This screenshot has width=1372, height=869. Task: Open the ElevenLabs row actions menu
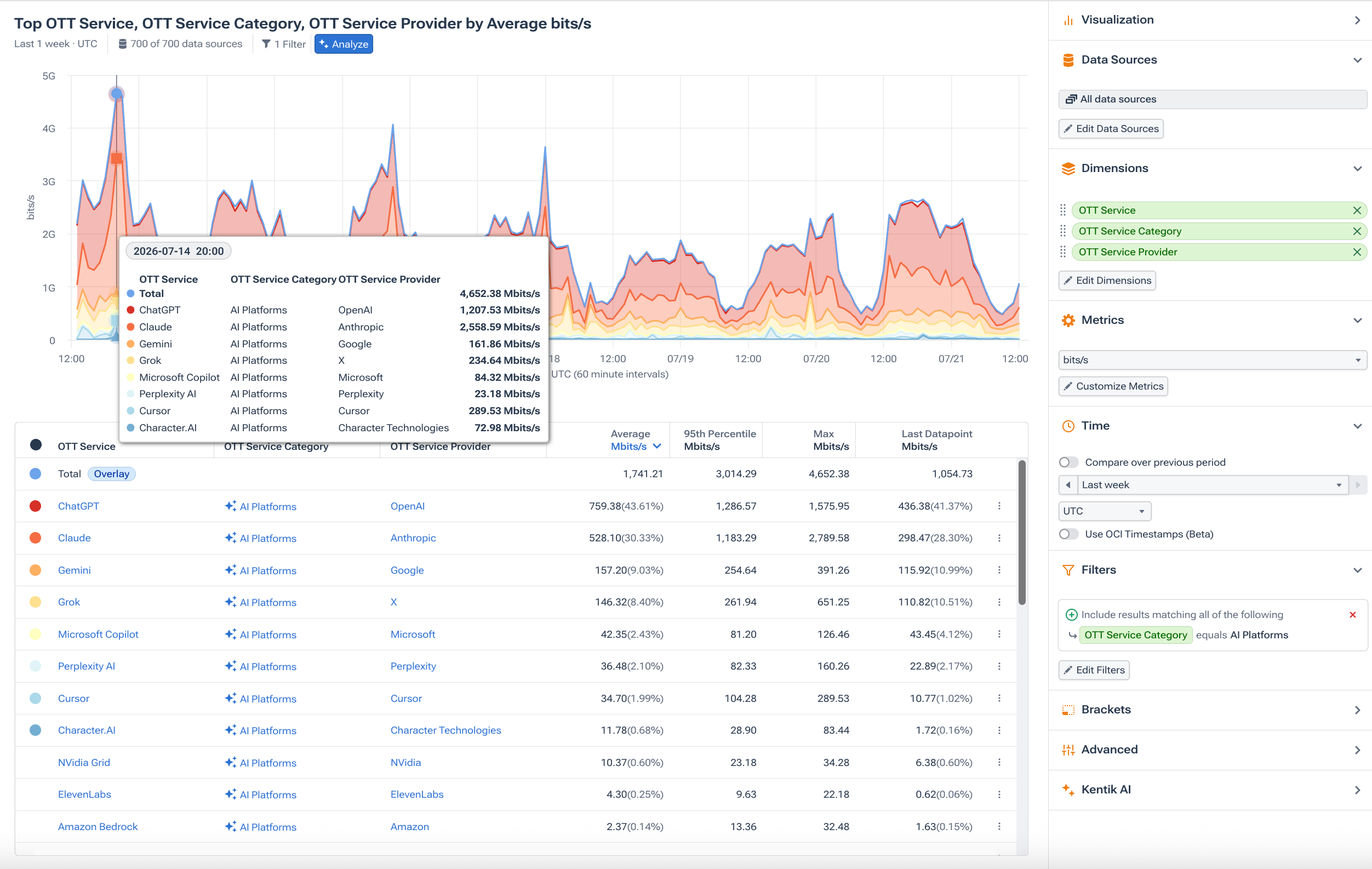(999, 794)
